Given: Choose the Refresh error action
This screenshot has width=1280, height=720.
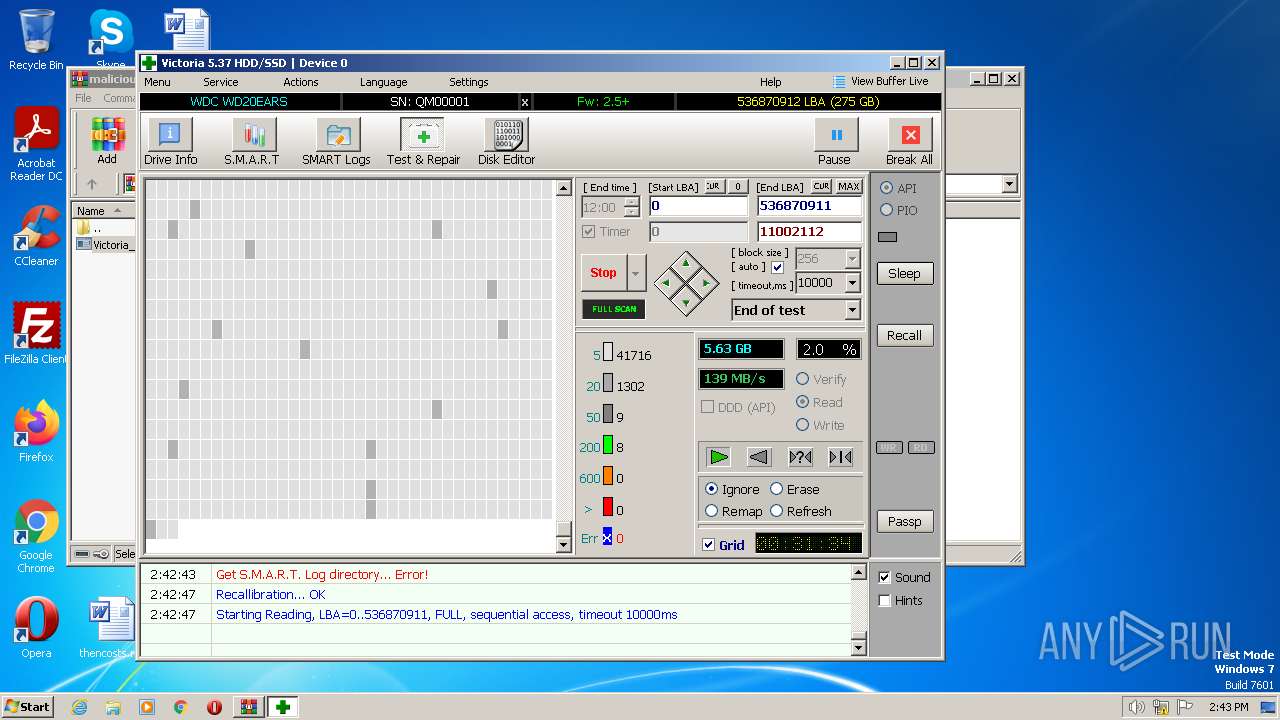Looking at the screenshot, I should [x=800, y=511].
